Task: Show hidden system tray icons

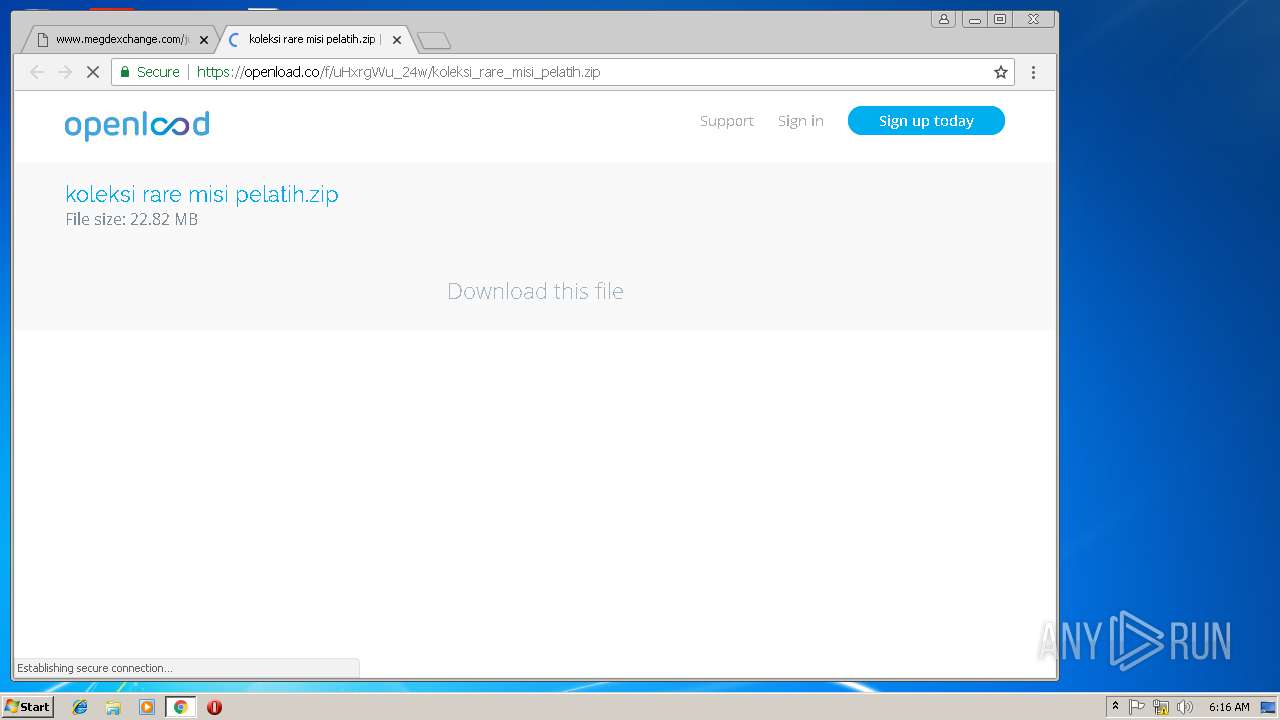Action: click(1115, 707)
